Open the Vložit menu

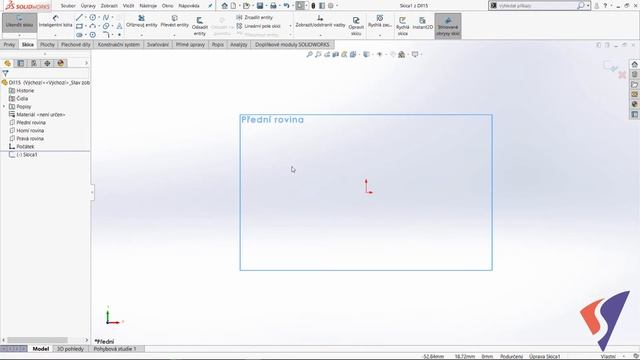128,6
